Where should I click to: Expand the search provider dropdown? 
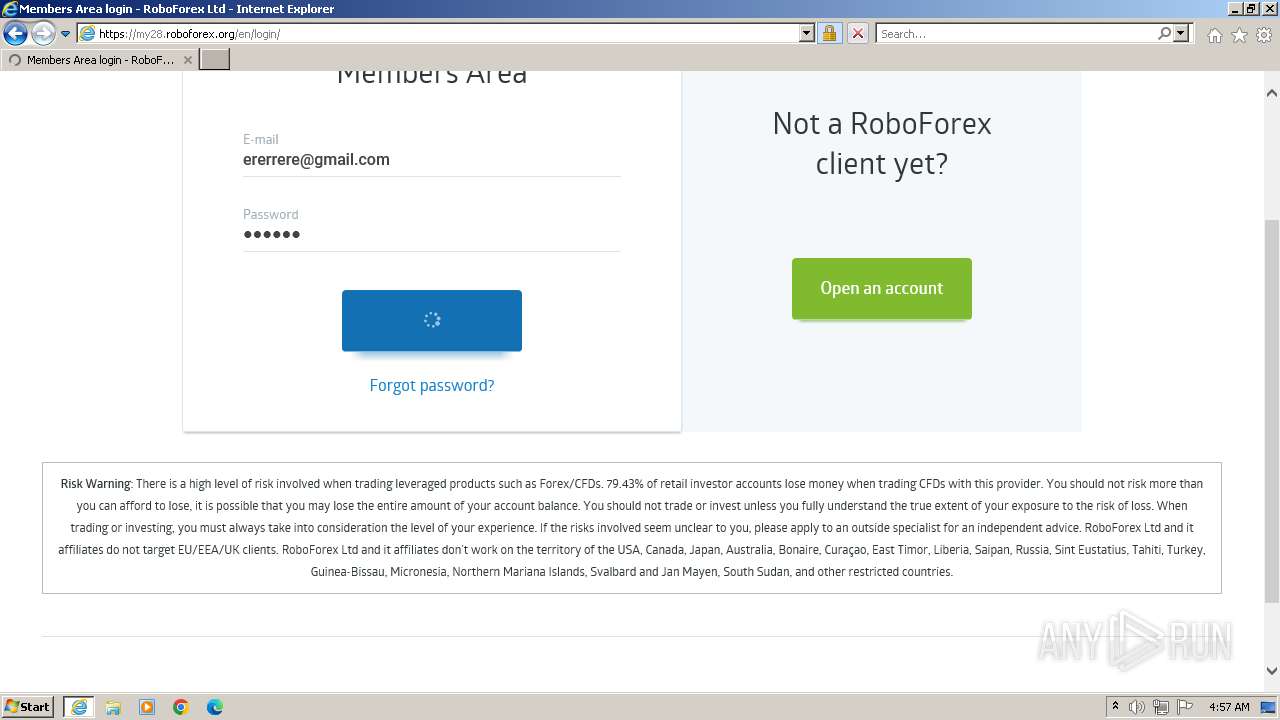click(1181, 33)
